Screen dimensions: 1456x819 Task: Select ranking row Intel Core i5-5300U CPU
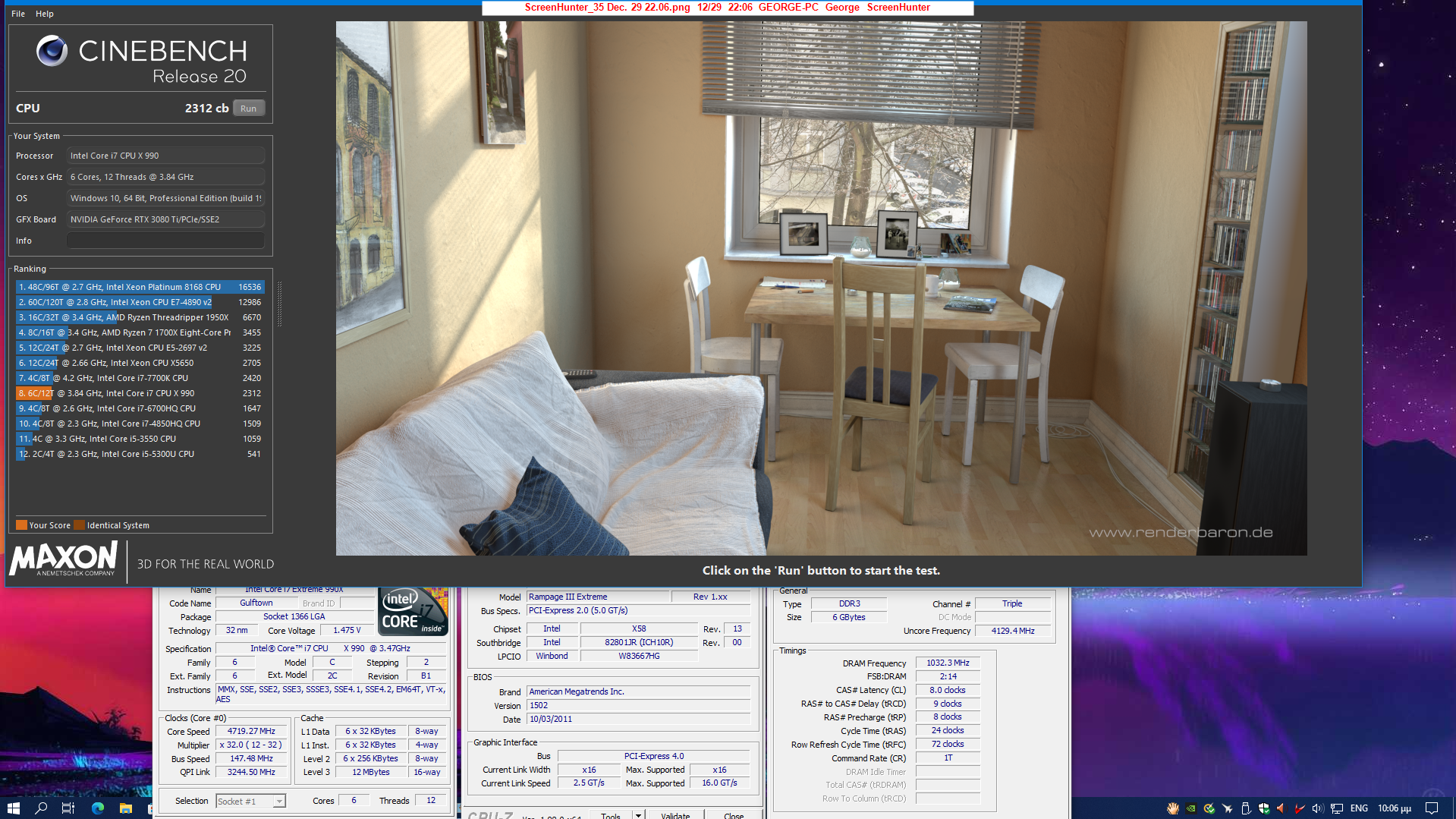[140, 454]
